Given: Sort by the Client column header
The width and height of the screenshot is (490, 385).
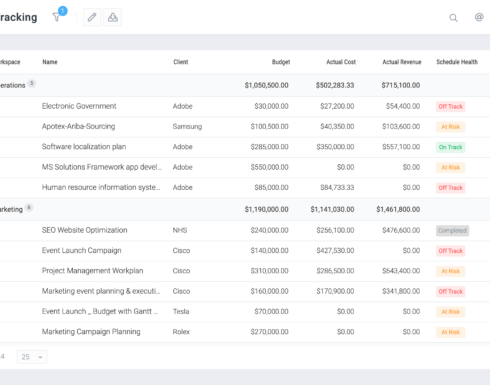Looking at the screenshot, I should click(x=181, y=62).
